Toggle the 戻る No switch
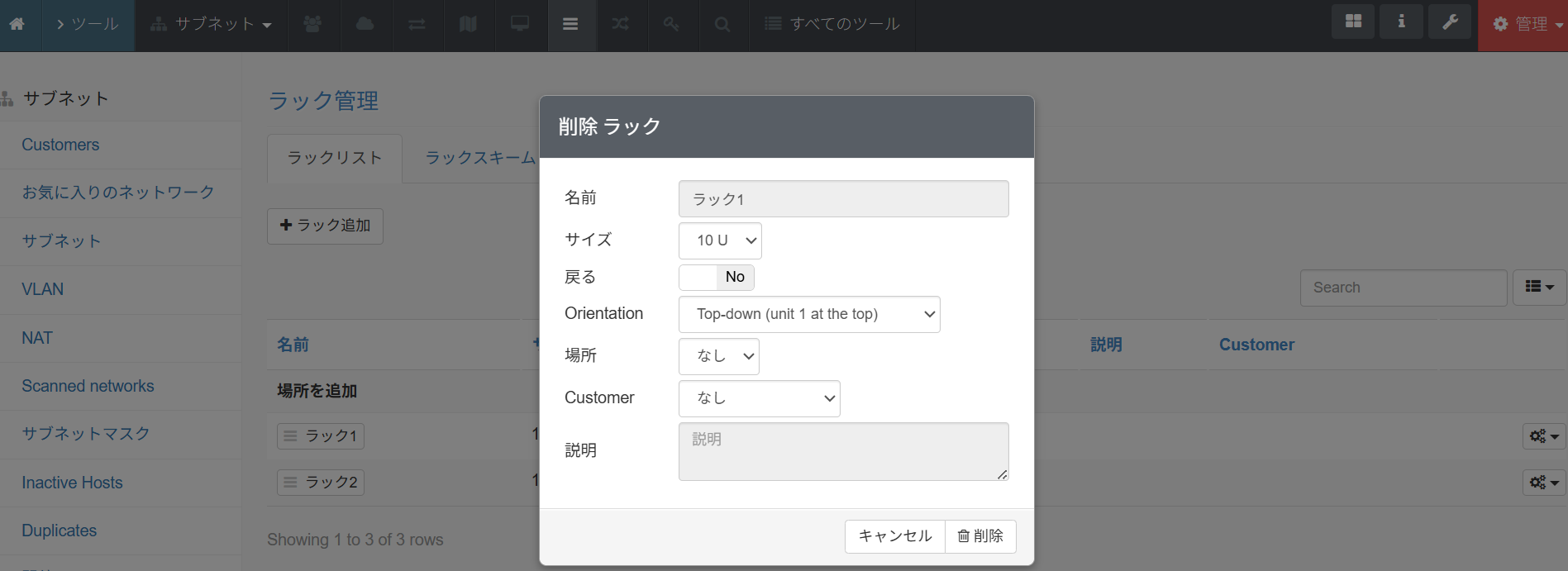1568x571 pixels. 717,278
